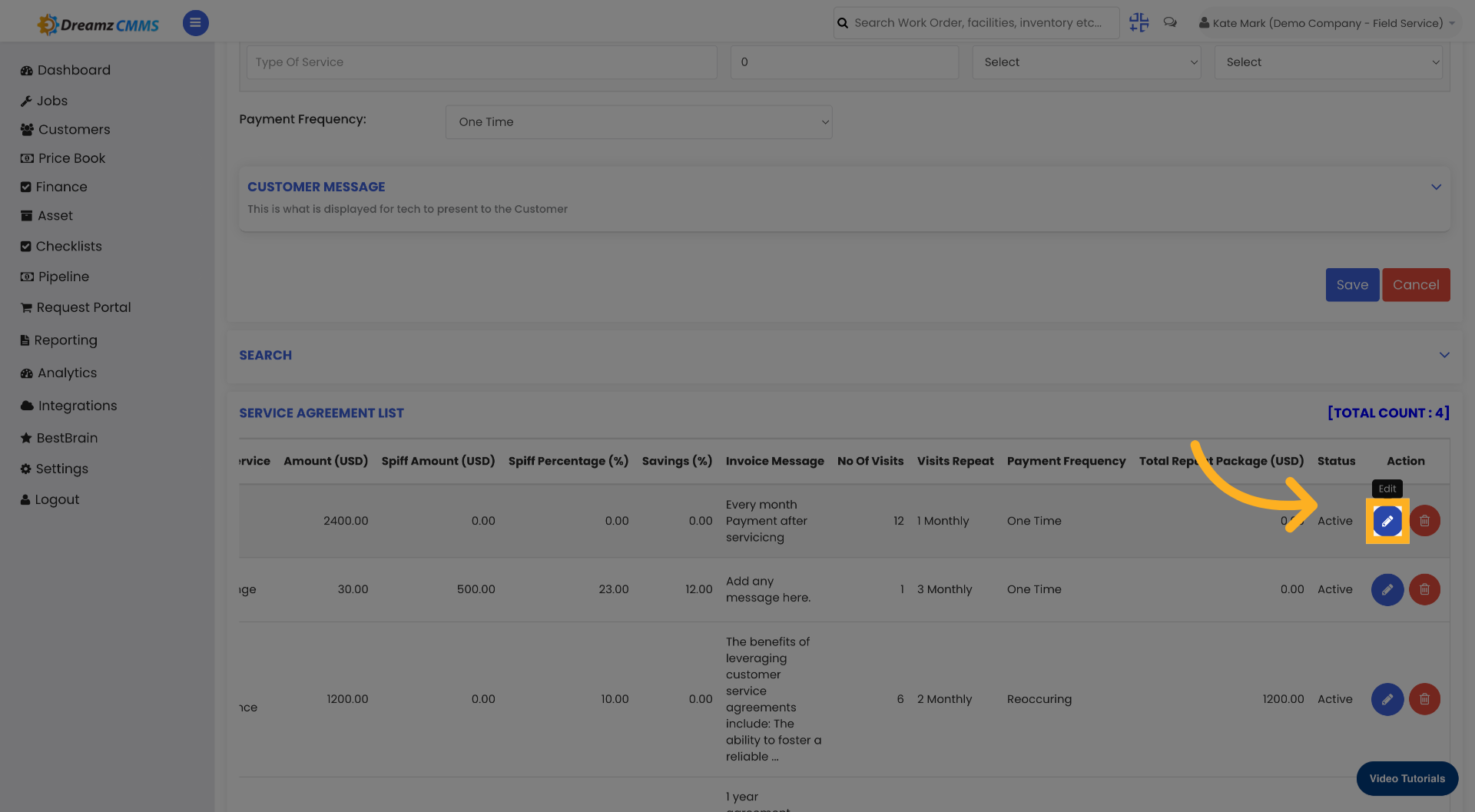Viewport: 1475px width, 812px height.
Task: Click the Every month Payment after servicicng cell
Action: click(766, 521)
